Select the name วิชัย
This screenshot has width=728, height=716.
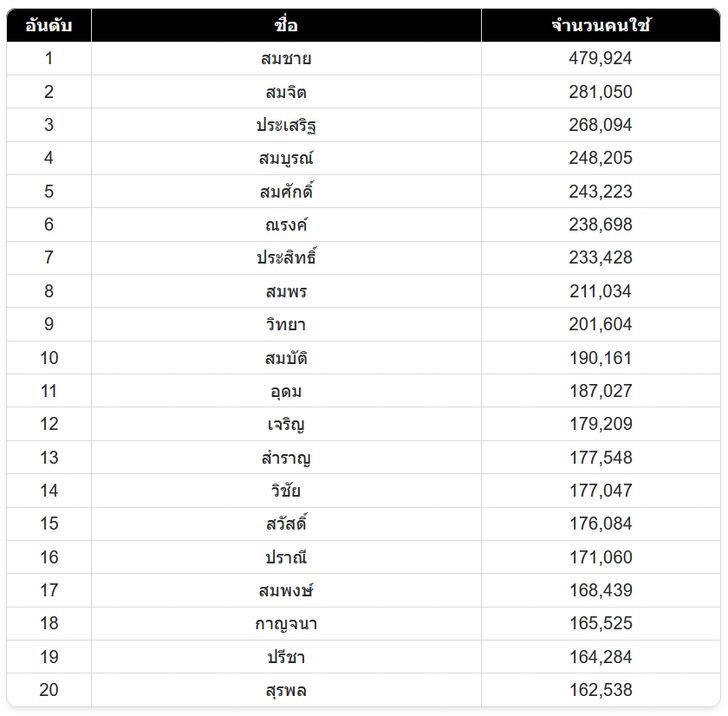pos(286,490)
